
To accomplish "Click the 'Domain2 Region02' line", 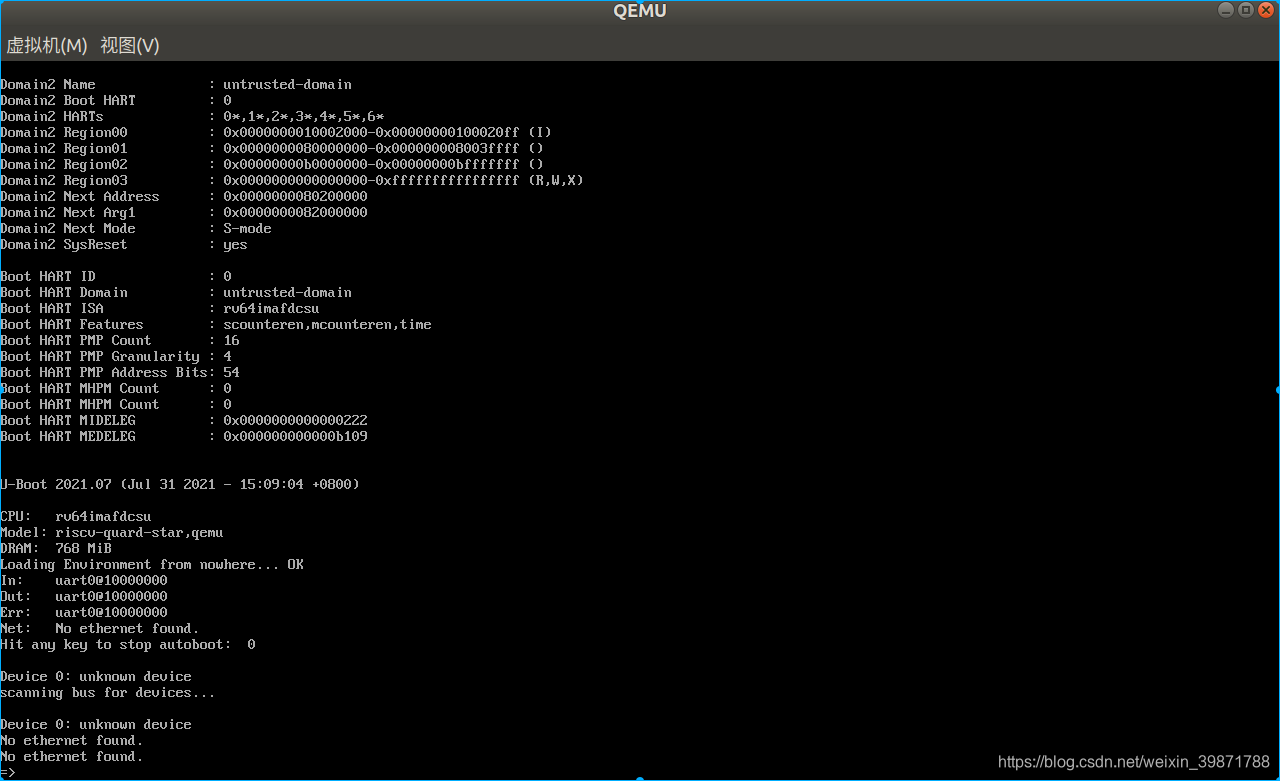I will (272, 164).
